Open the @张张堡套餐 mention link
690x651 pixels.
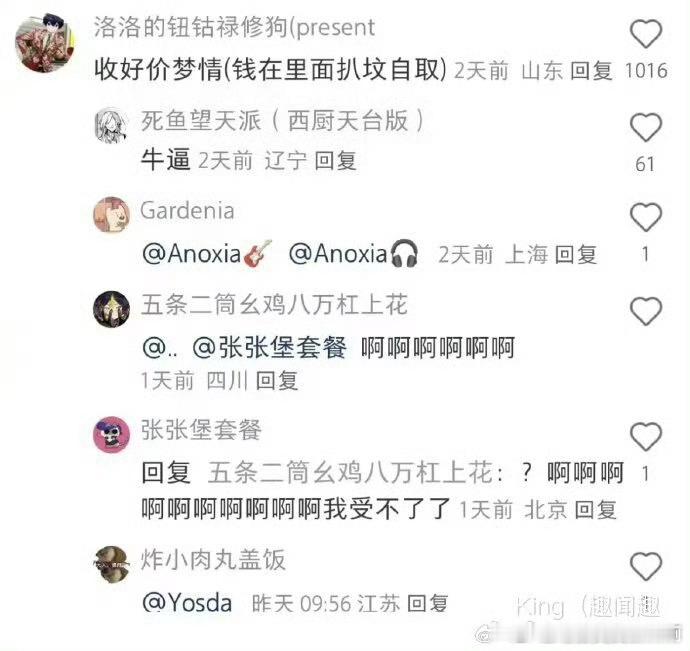269,348
